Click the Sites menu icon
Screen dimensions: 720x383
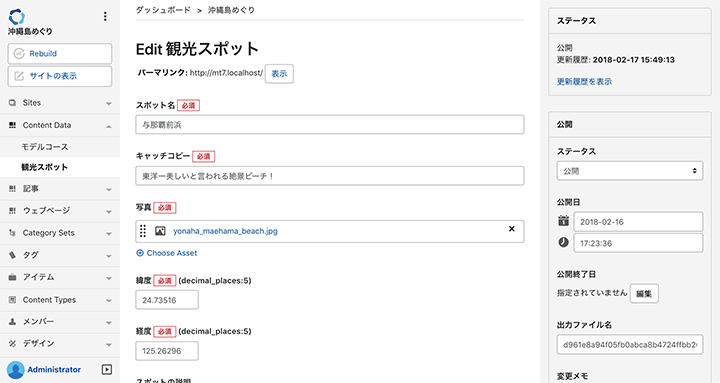point(12,103)
